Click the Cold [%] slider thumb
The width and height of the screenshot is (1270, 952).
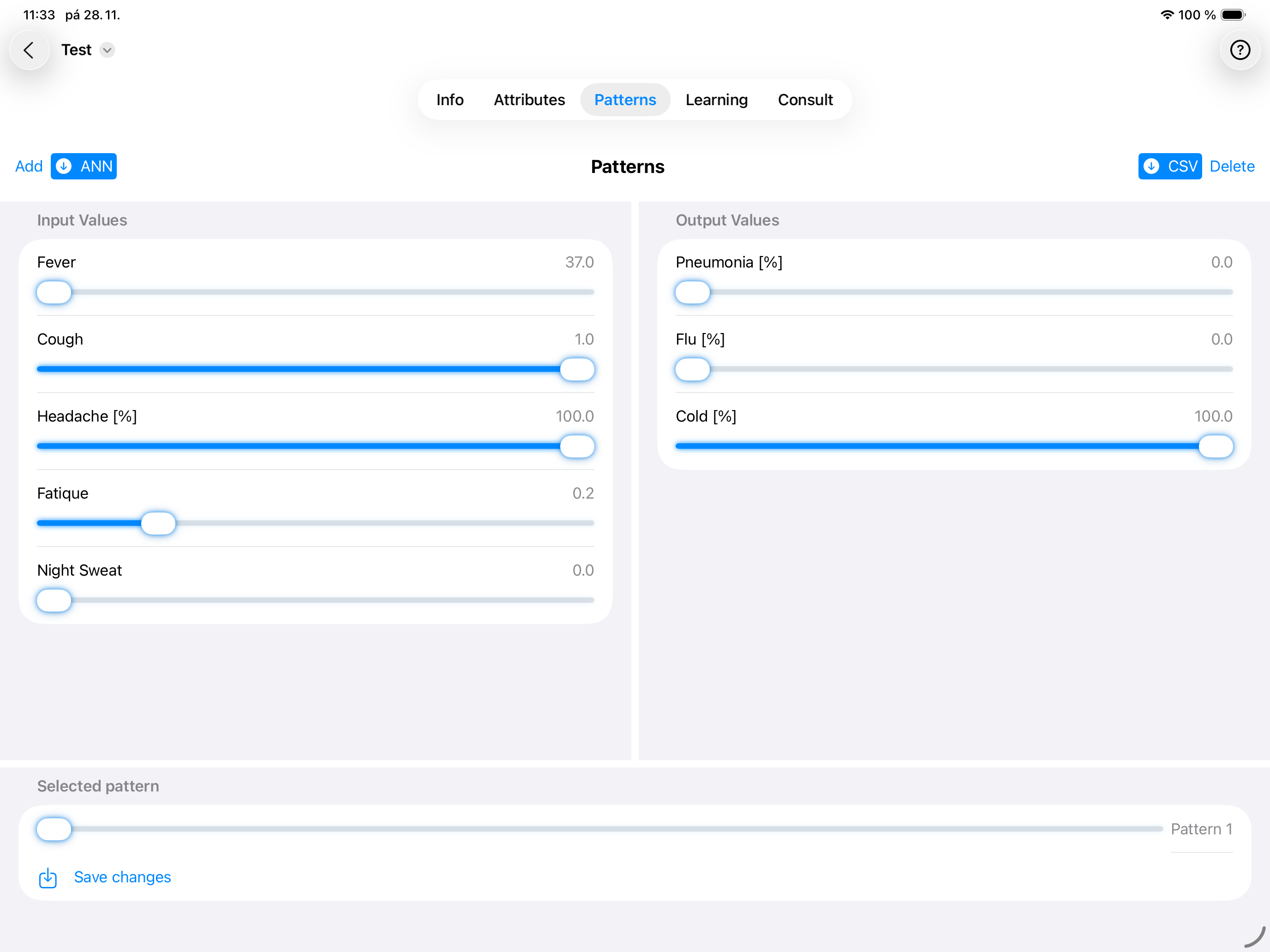pyautogui.click(x=1216, y=446)
